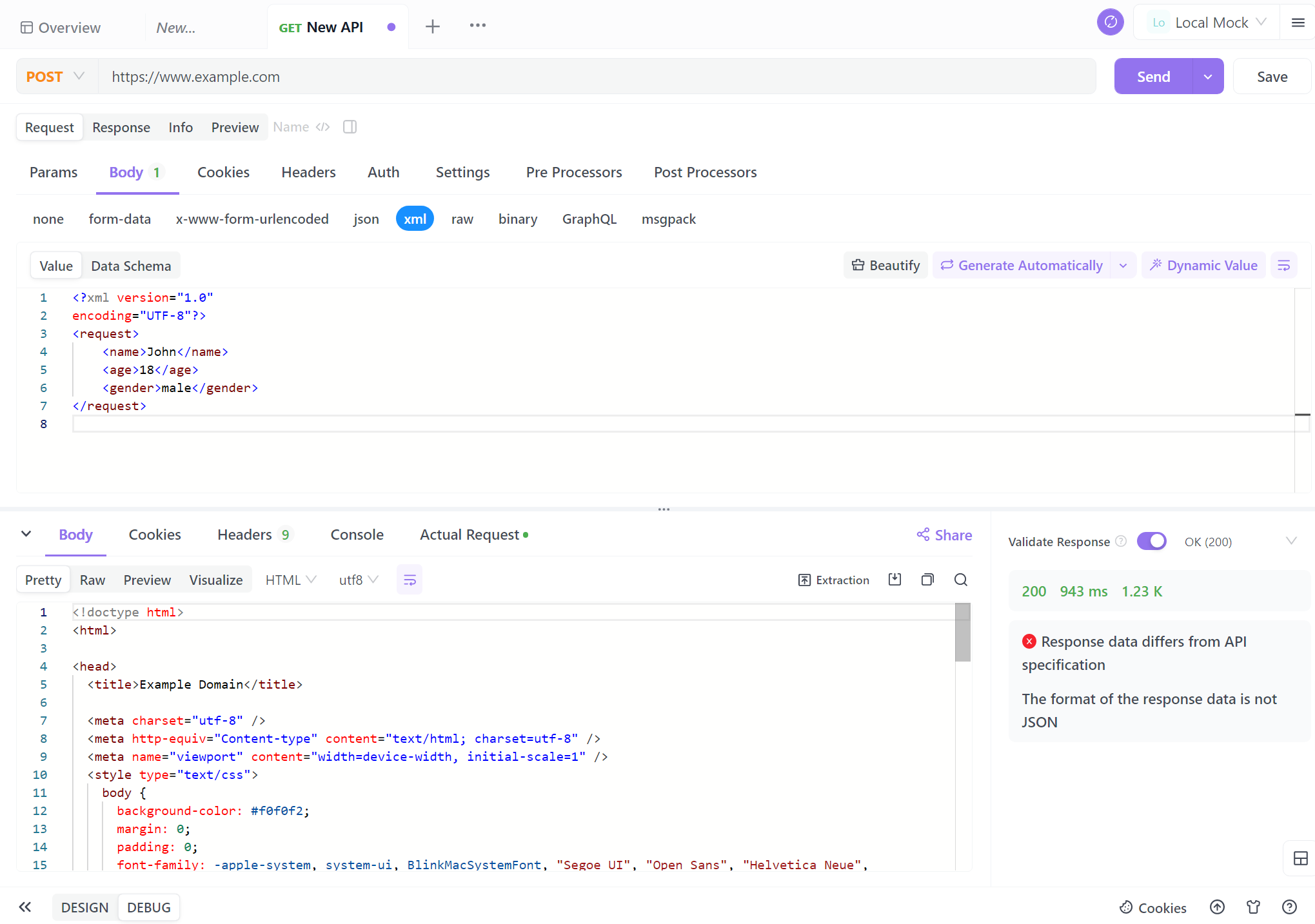Click the help icon beside Validate Response
The height and width of the screenshot is (924, 1315).
tap(1121, 542)
